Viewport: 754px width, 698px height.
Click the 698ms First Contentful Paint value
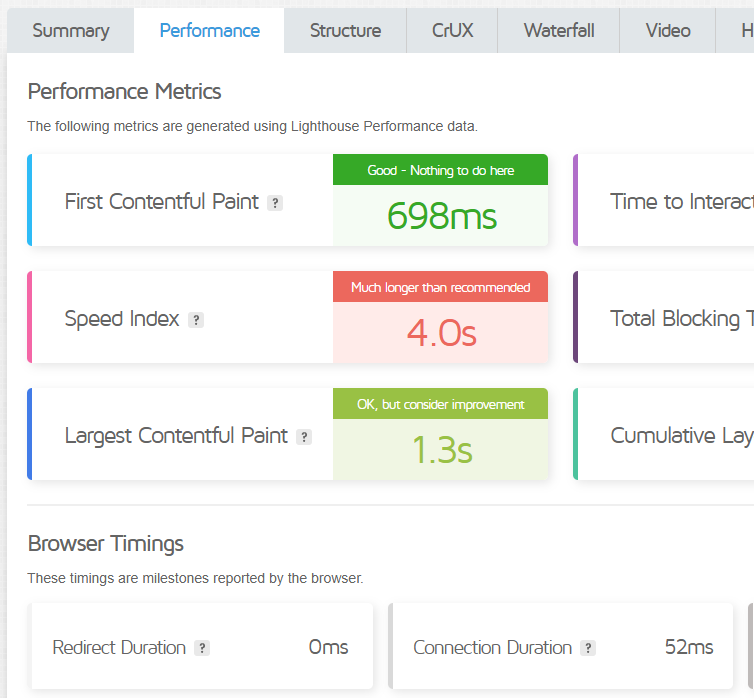[x=441, y=216]
